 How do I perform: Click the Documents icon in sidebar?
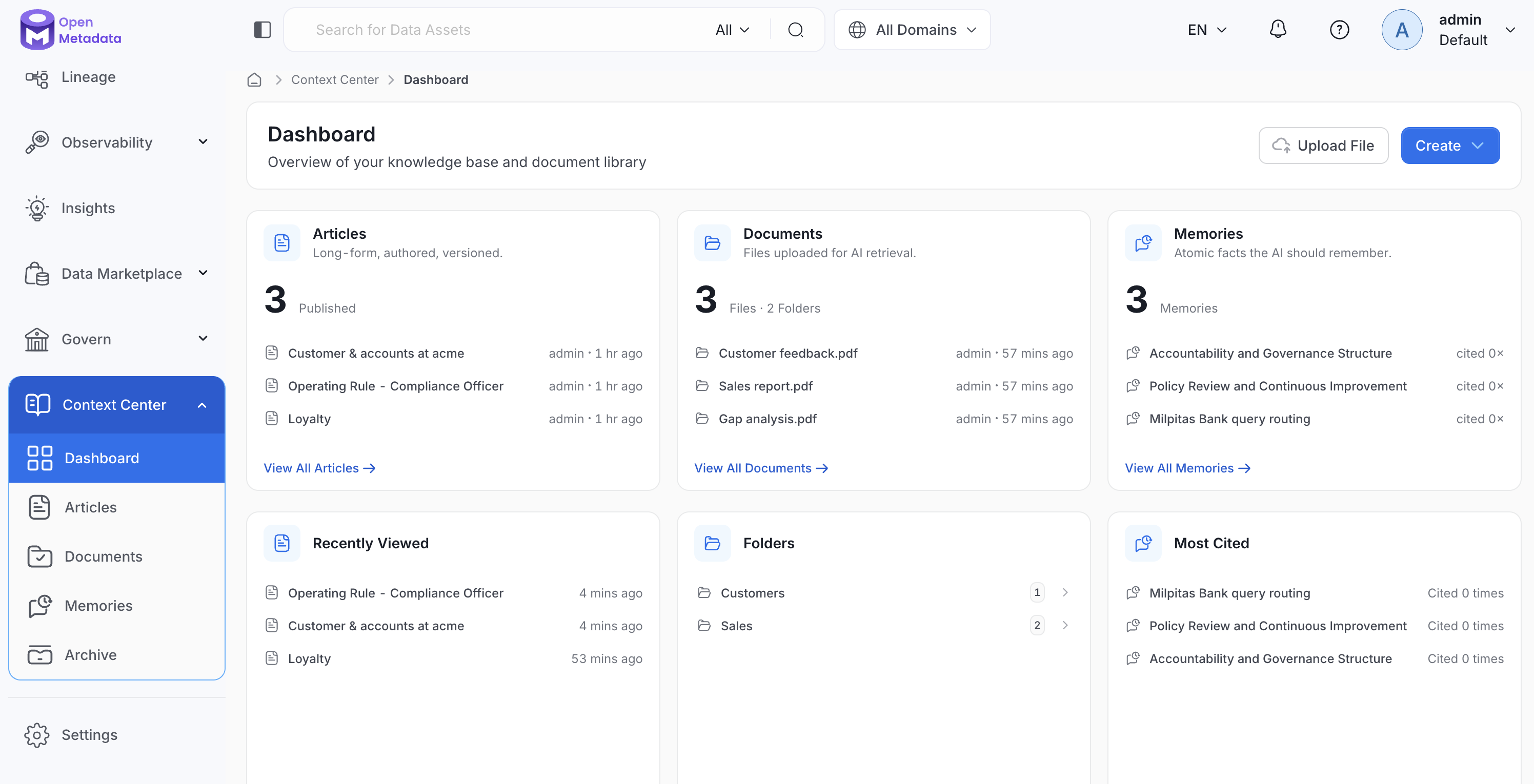pyautogui.click(x=40, y=556)
